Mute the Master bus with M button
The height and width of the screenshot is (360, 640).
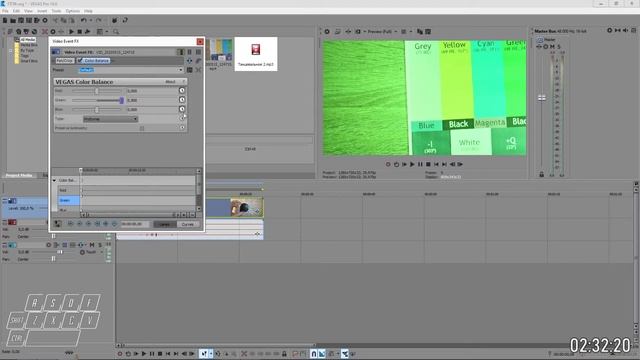click(x=552, y=47)
